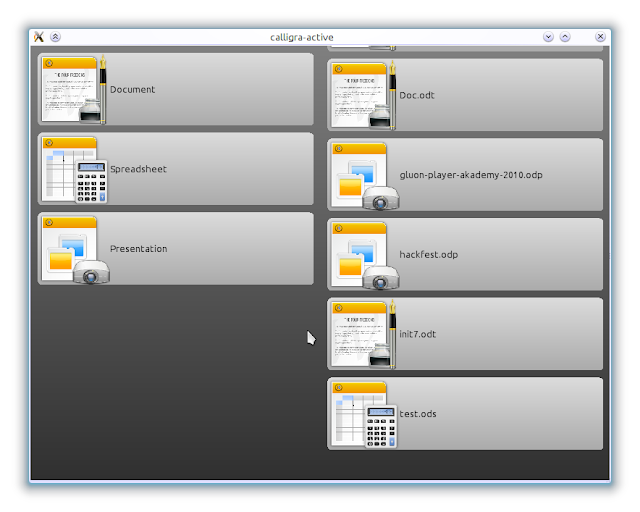The width and height of the screenshot is (640, 512).
Task: Open the Spreadsheet calculator icon
Action: pos(74,169)
